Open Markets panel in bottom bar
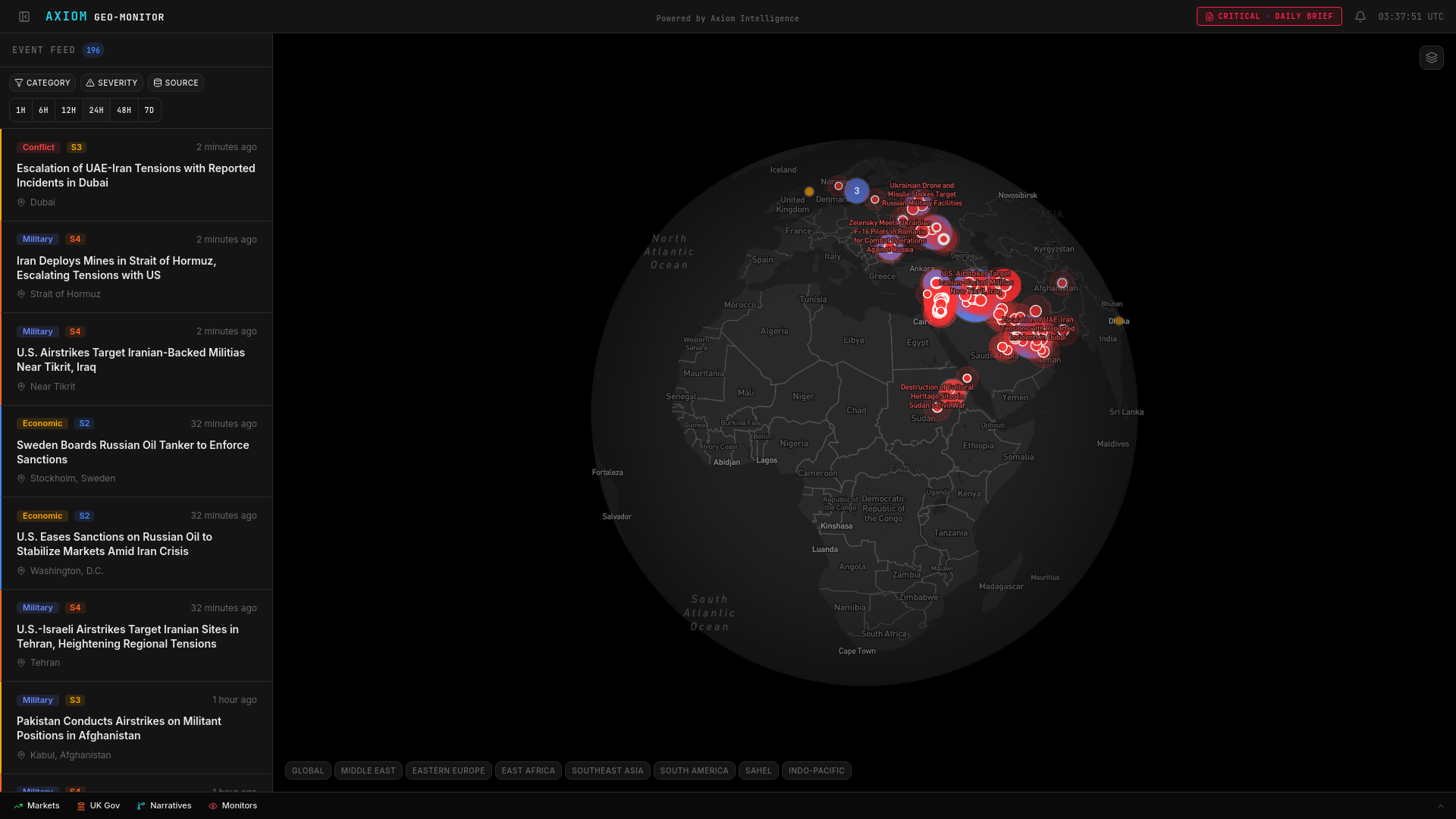The width and height of the screenshot is (1456, 819). (36, 805)
